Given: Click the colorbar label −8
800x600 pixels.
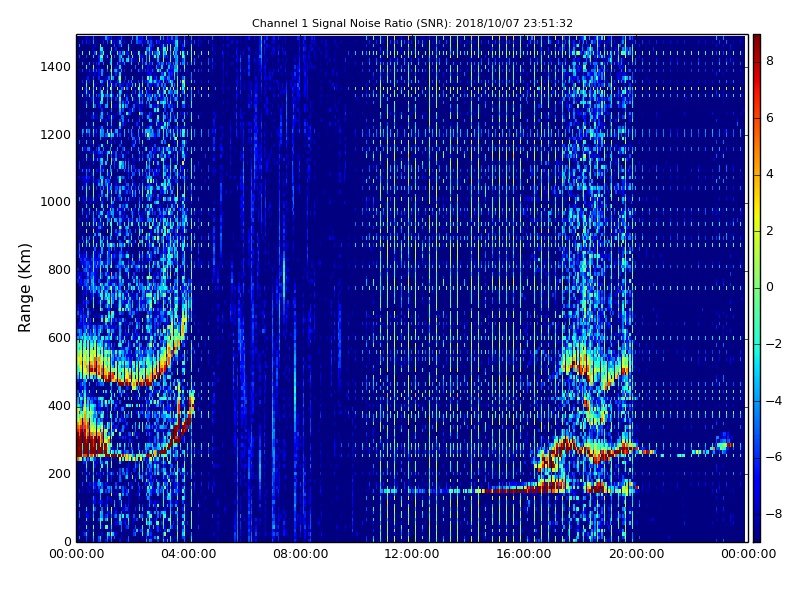Looking at the screenshot, I should (x=774, y=514).
